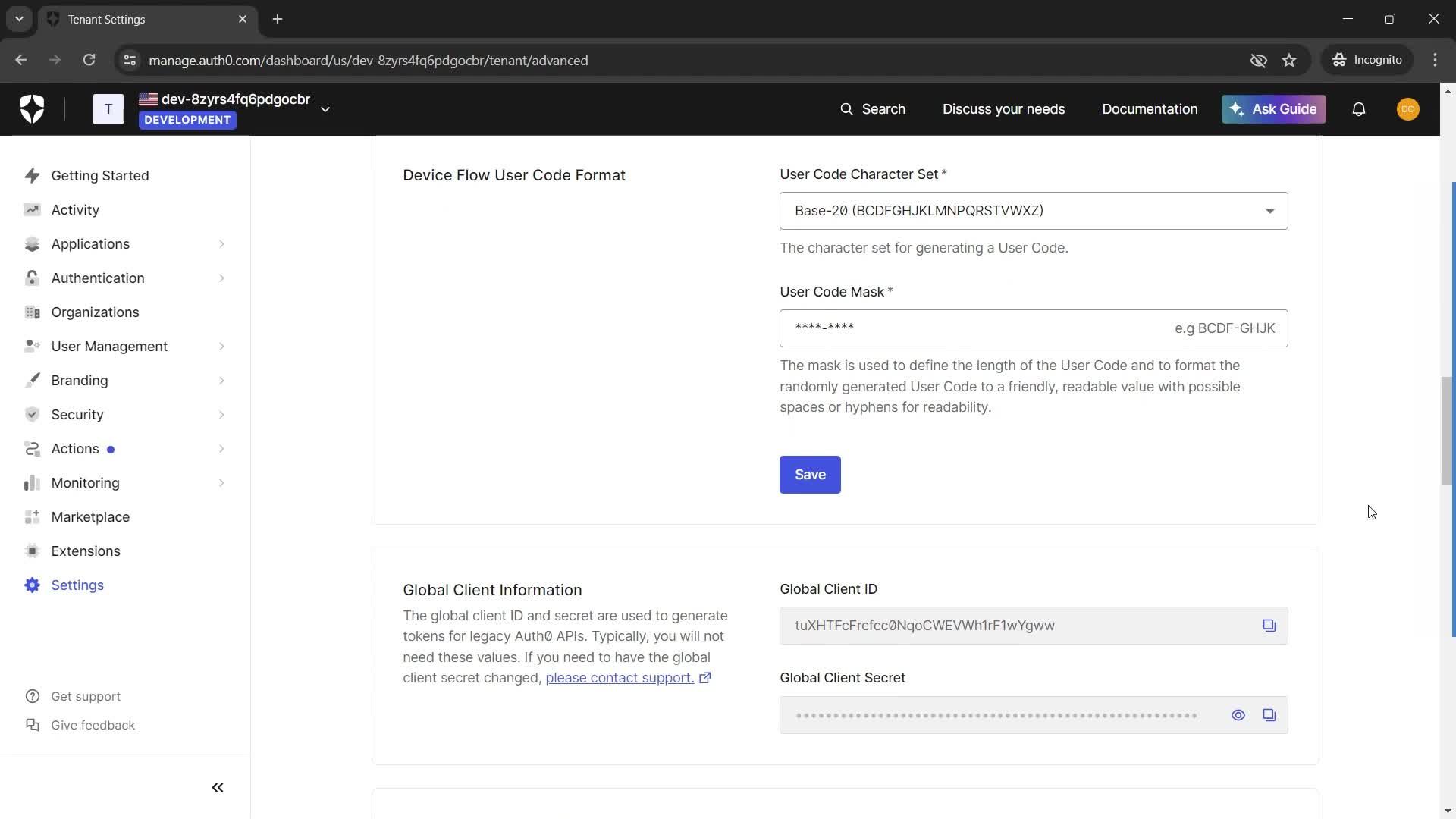This screenshot has height=819, width=1456.
Task: Open Documentation link in header
Action: (1150, 109)
